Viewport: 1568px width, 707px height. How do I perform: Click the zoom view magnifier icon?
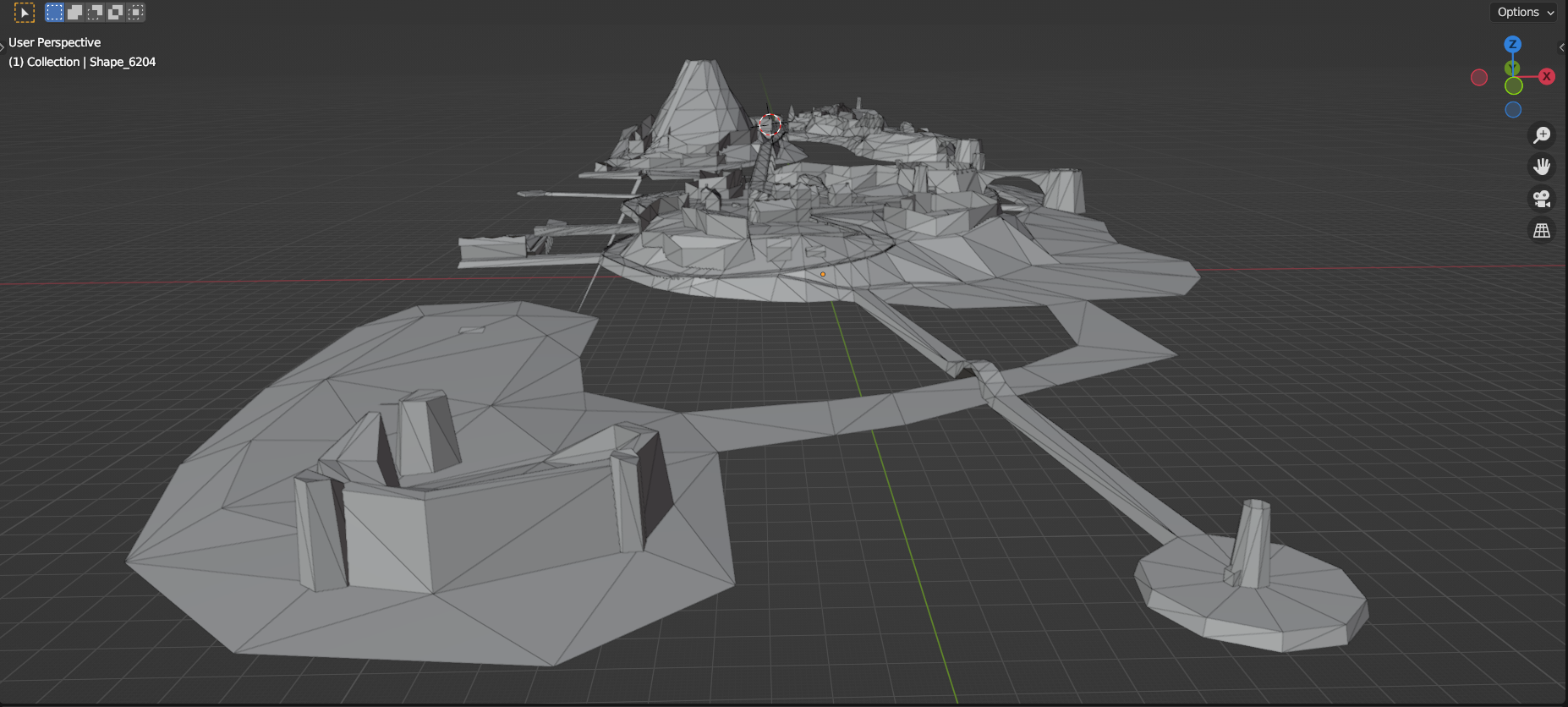click(x=1542, y=134)
